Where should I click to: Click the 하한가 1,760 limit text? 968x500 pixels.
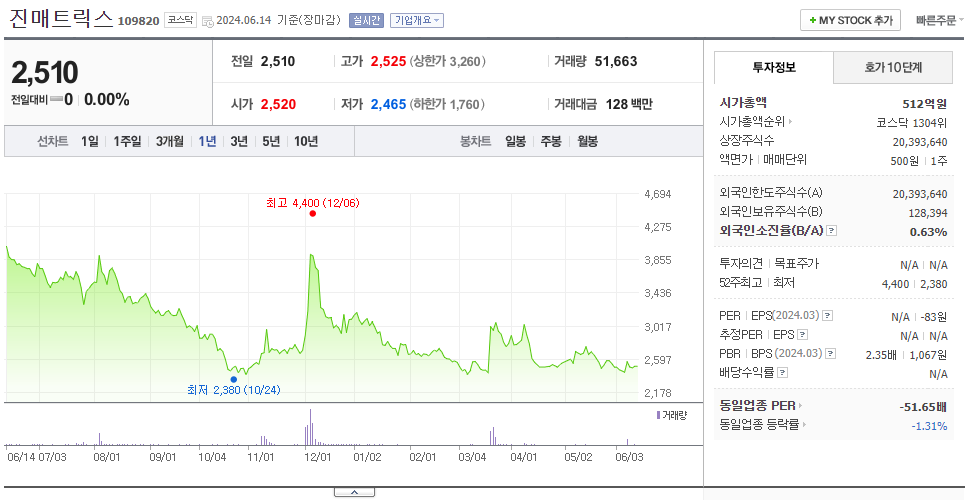448,104
